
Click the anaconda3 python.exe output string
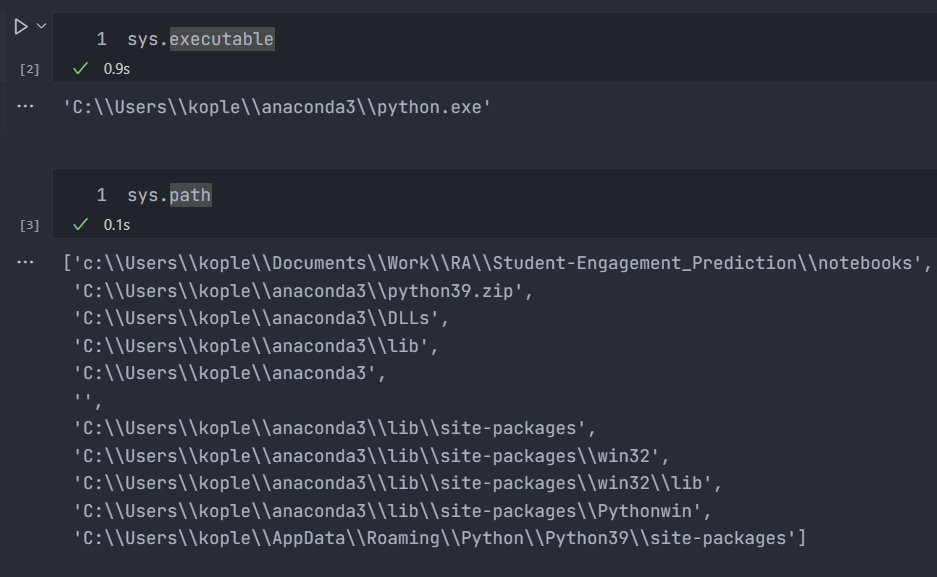277,107
